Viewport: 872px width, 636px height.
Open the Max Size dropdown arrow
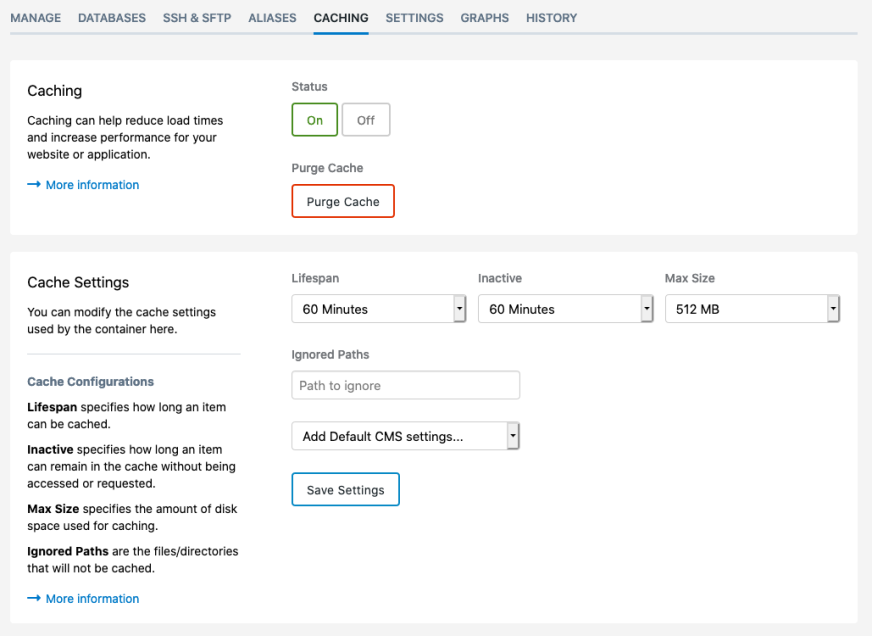tap(833, 308)
